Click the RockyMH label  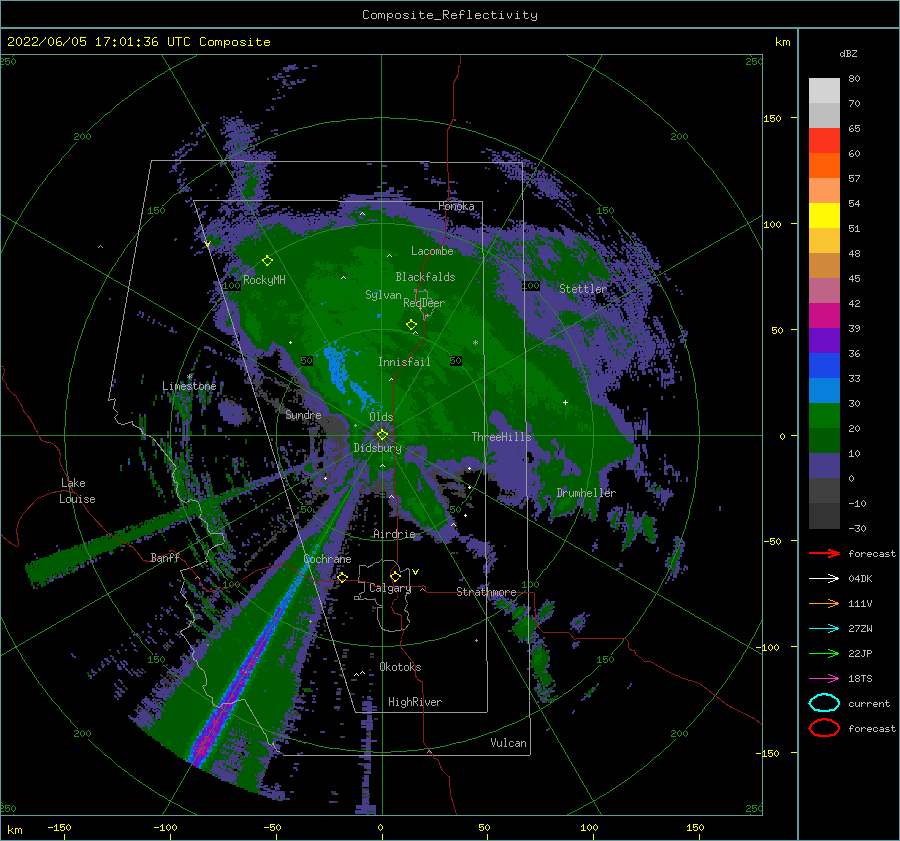(264, 280)
